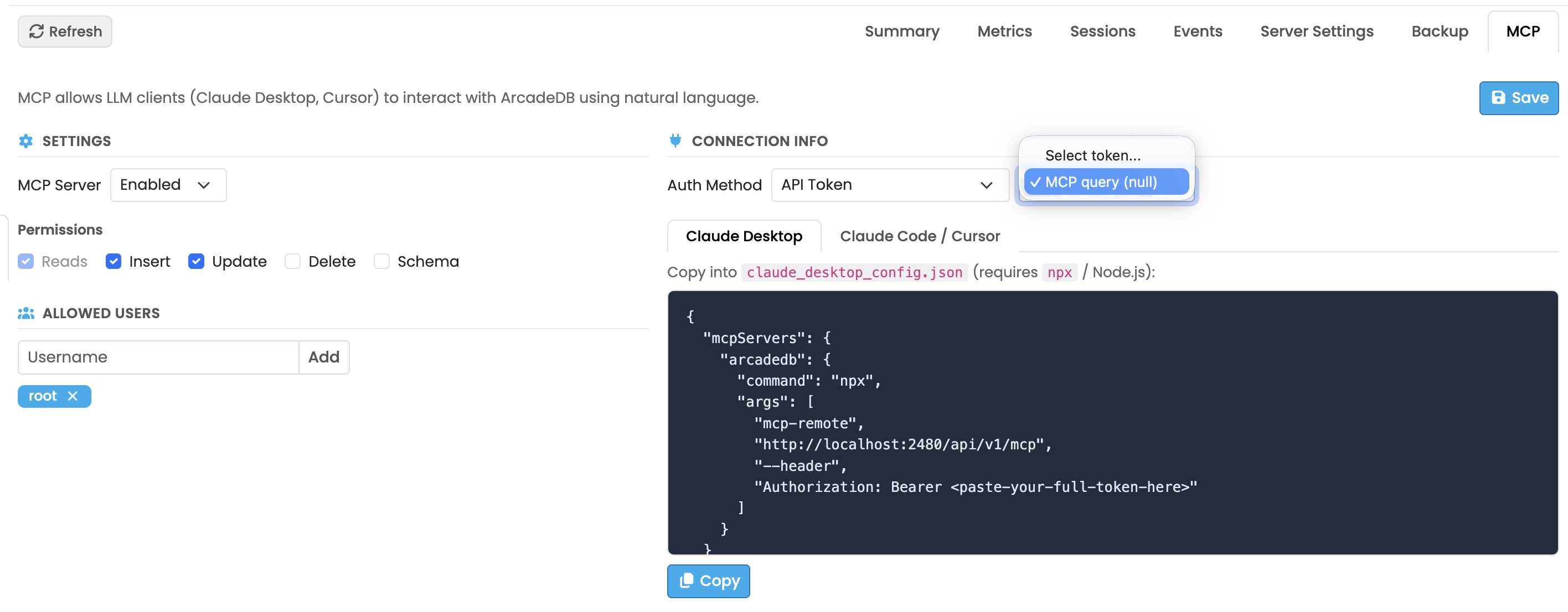Click the Allowed Users group icon
1568x612 pixels.
pos(26,313)
